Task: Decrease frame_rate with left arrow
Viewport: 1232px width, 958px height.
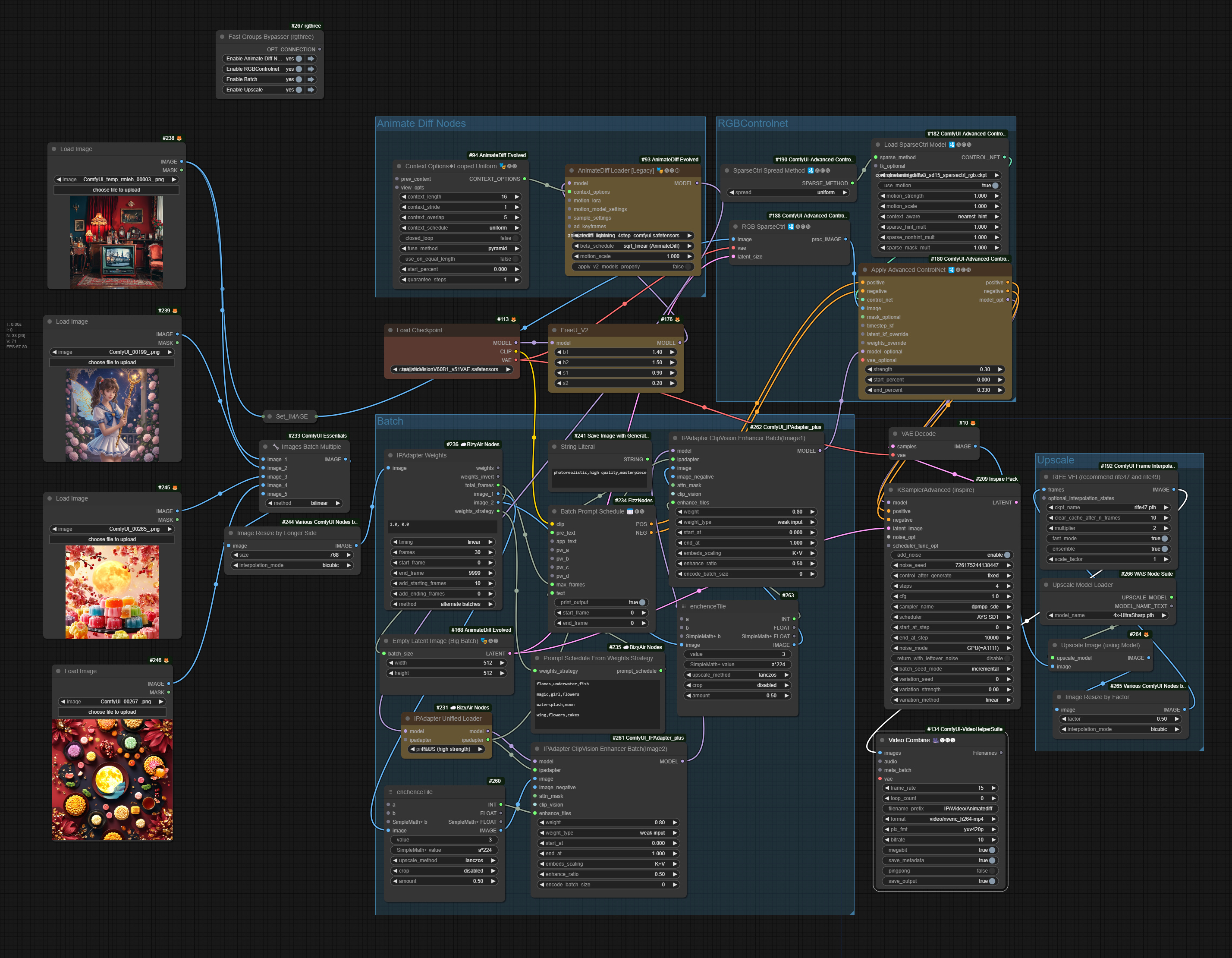Action: point(887,788)
